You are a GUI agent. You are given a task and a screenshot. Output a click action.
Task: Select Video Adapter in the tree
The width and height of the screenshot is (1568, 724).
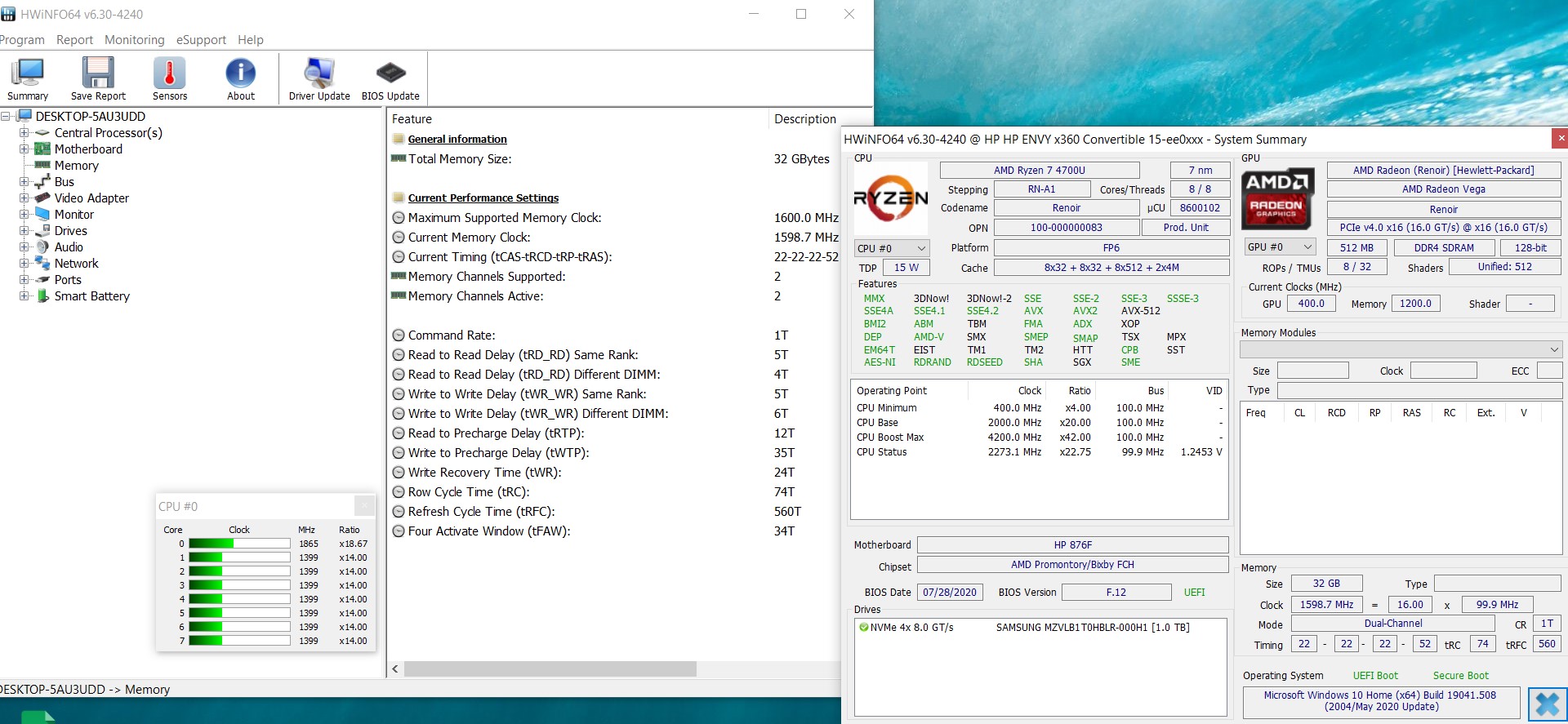point(91,198)
